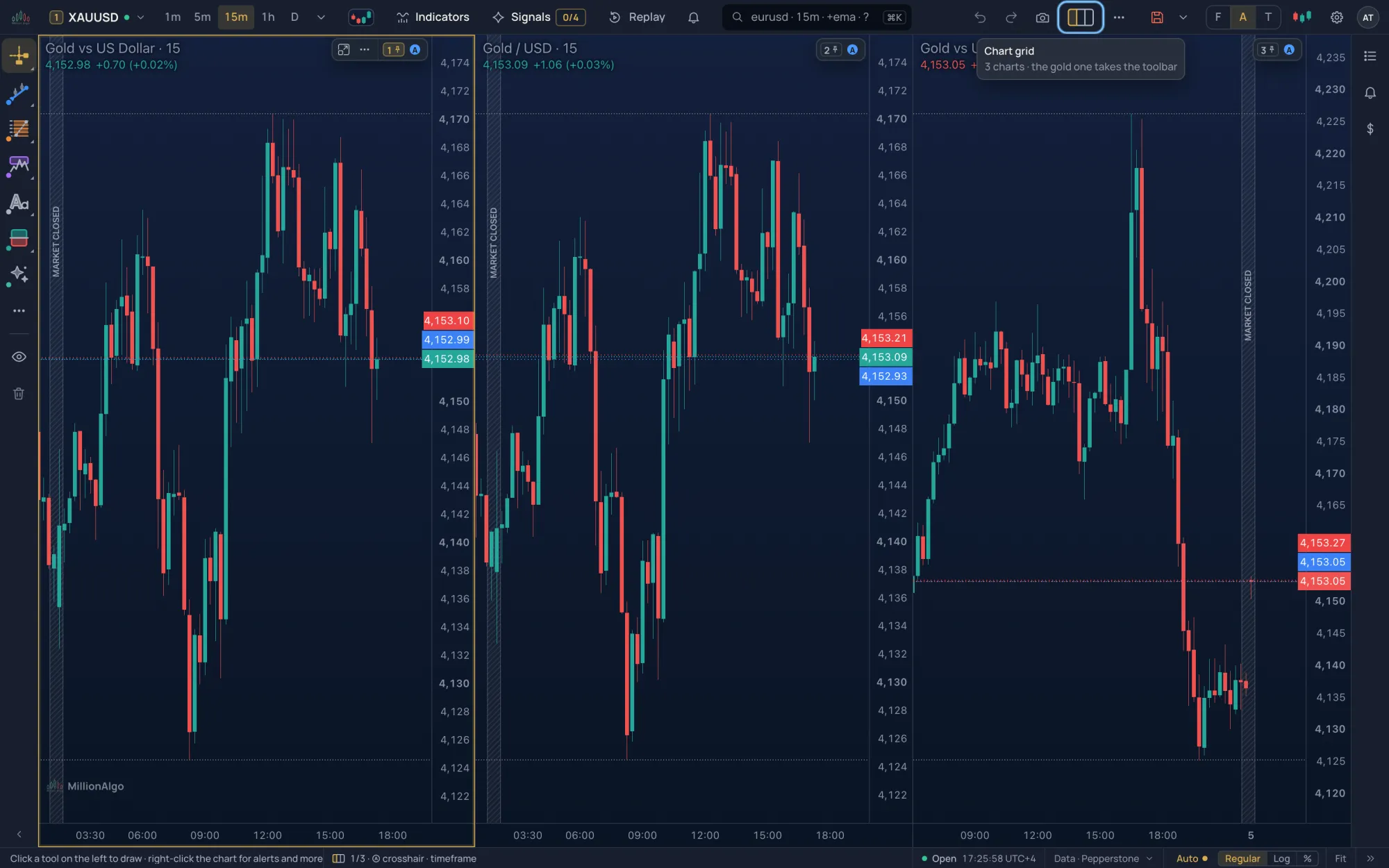Viewport: 1389px width, 868px height.
Task: Maximize the first Gold vs US Dollar chart
Action: point(344,49)
